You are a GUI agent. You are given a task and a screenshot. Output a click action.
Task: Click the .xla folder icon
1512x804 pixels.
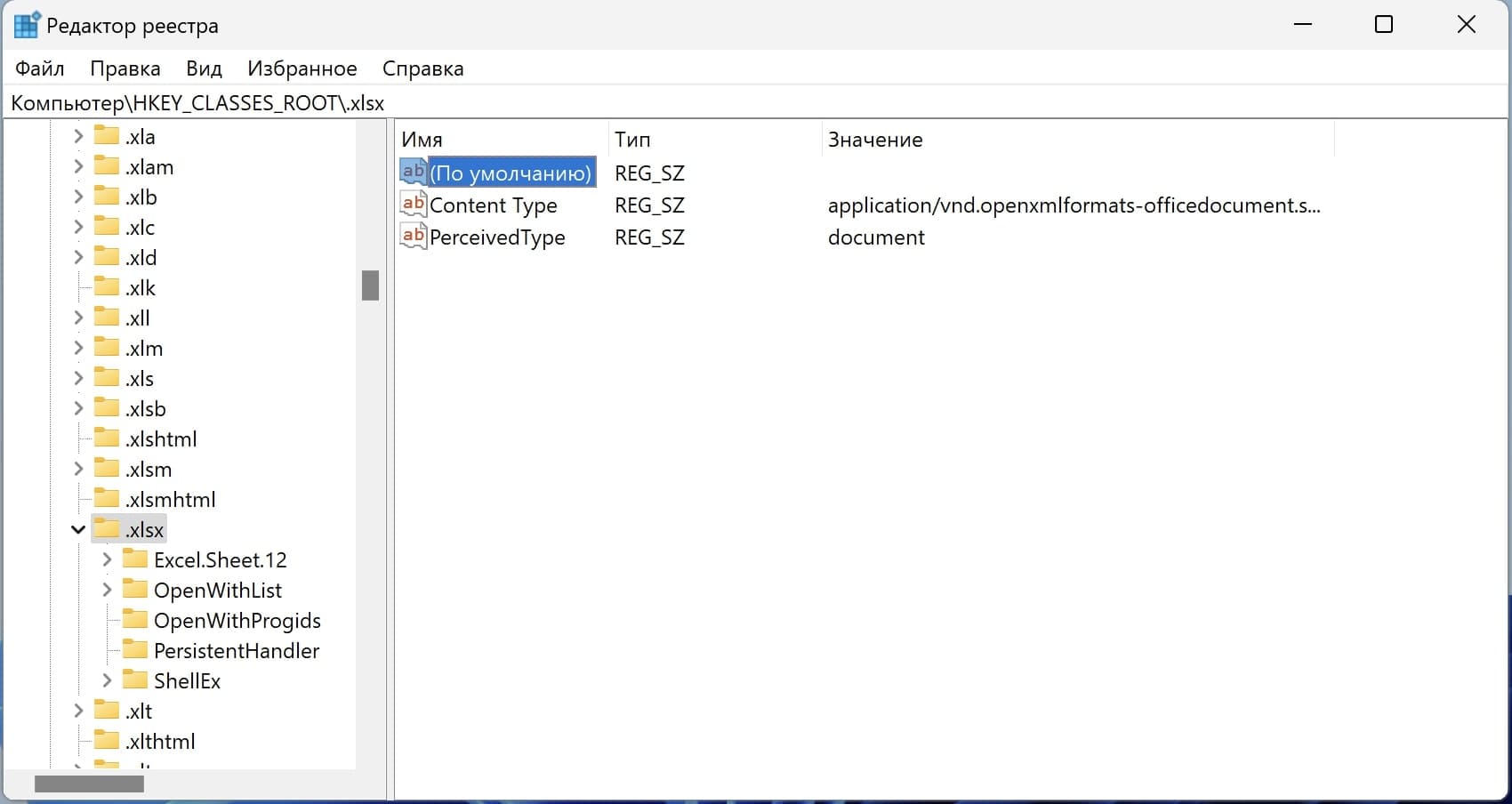tap(107, 135)
